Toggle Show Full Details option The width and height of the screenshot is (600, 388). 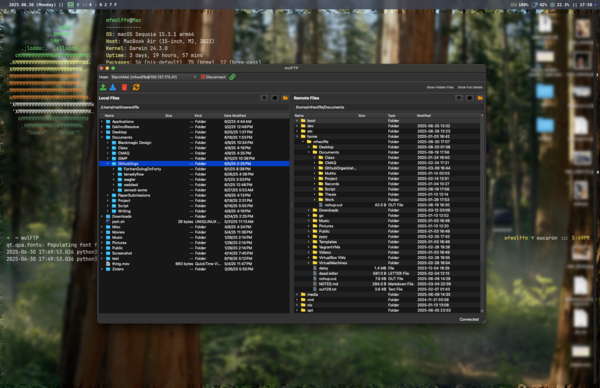point(470,87)
